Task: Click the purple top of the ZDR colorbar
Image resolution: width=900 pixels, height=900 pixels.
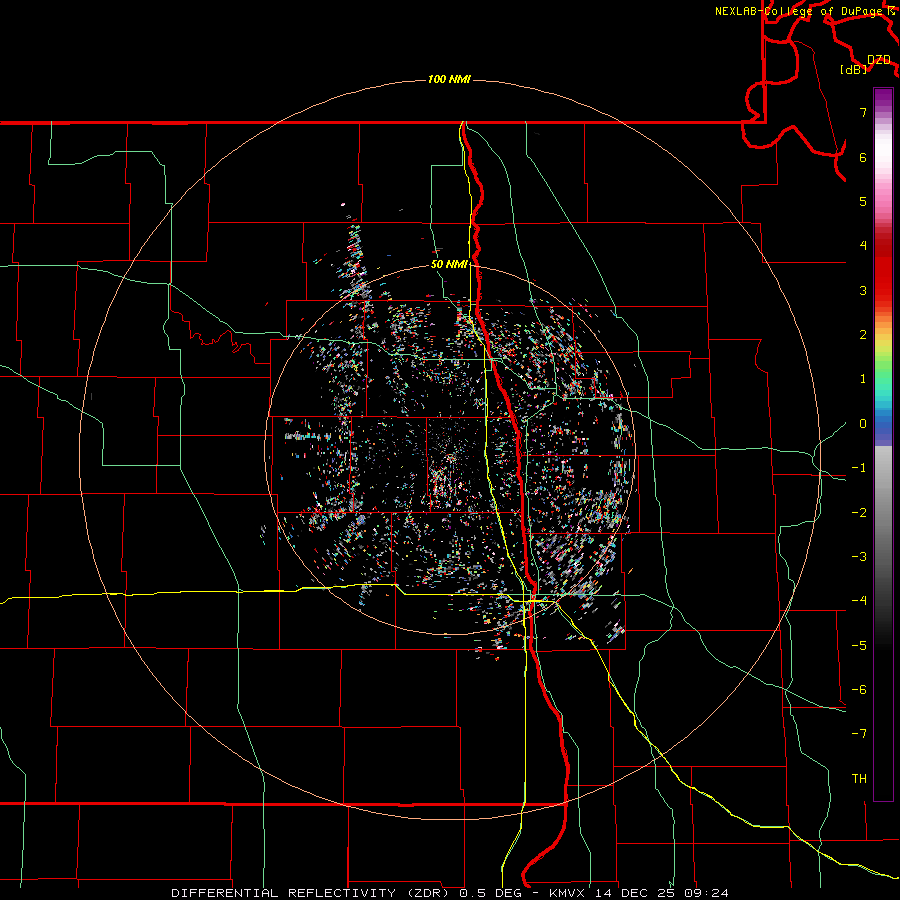Action: pyautogui.click(x=883, y=99)
